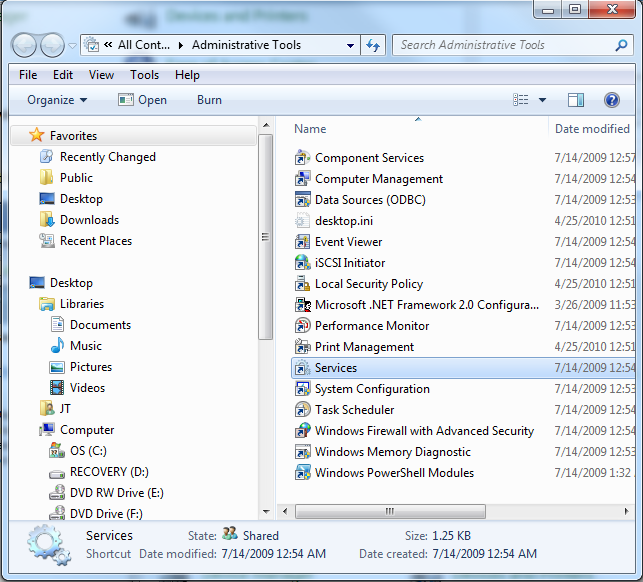Select RECOVERY (D:) drive
The width and height of the screenshot is (643, 582).
(109, 472)
